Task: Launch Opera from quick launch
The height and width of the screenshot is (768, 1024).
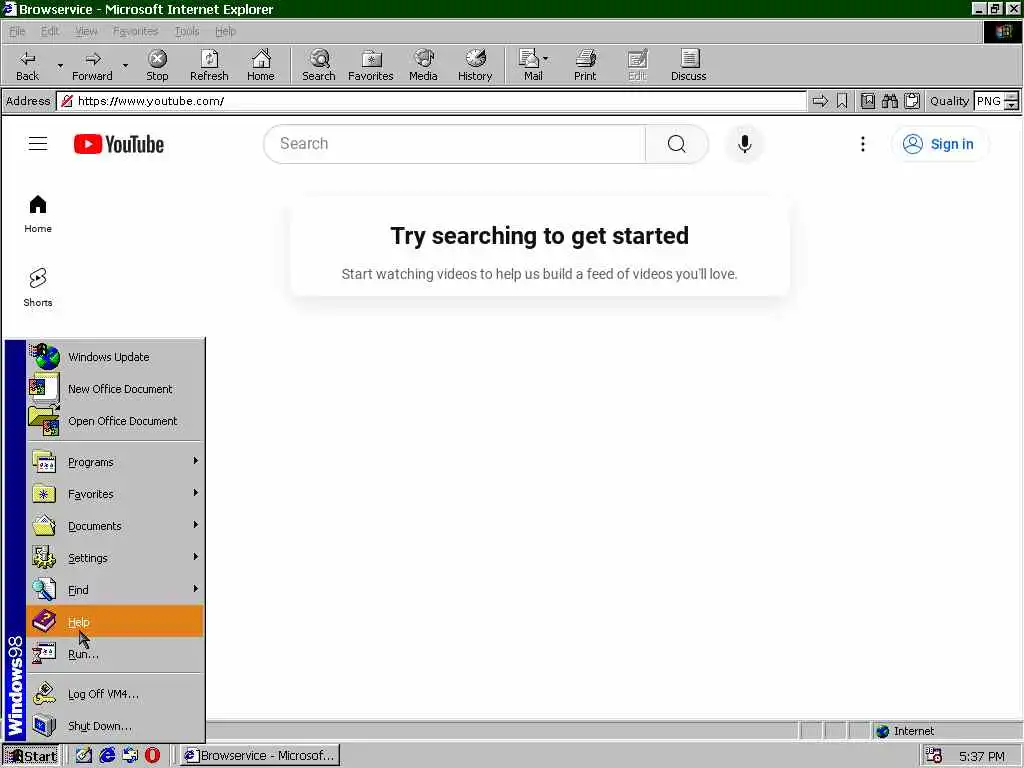Action: tap(152, 756)
